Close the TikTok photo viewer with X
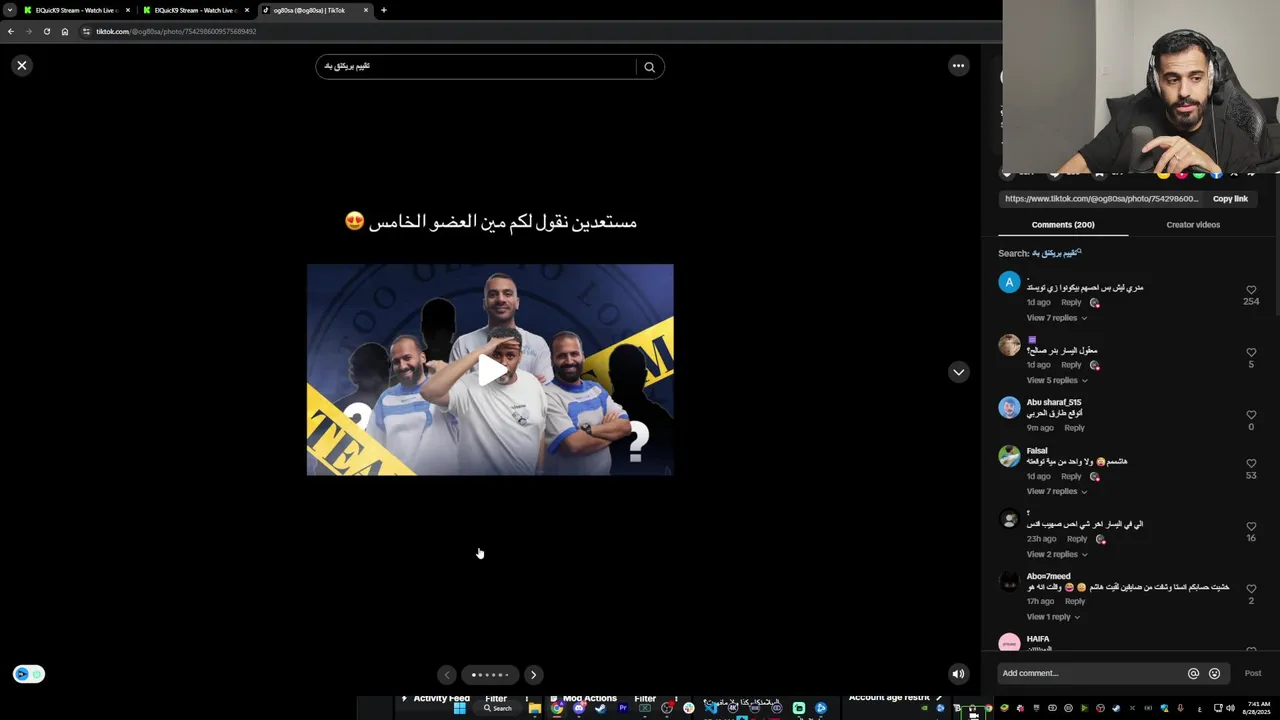Image resolution: width=1280 pixels, height=720 pixels. [x=21, y=65]
